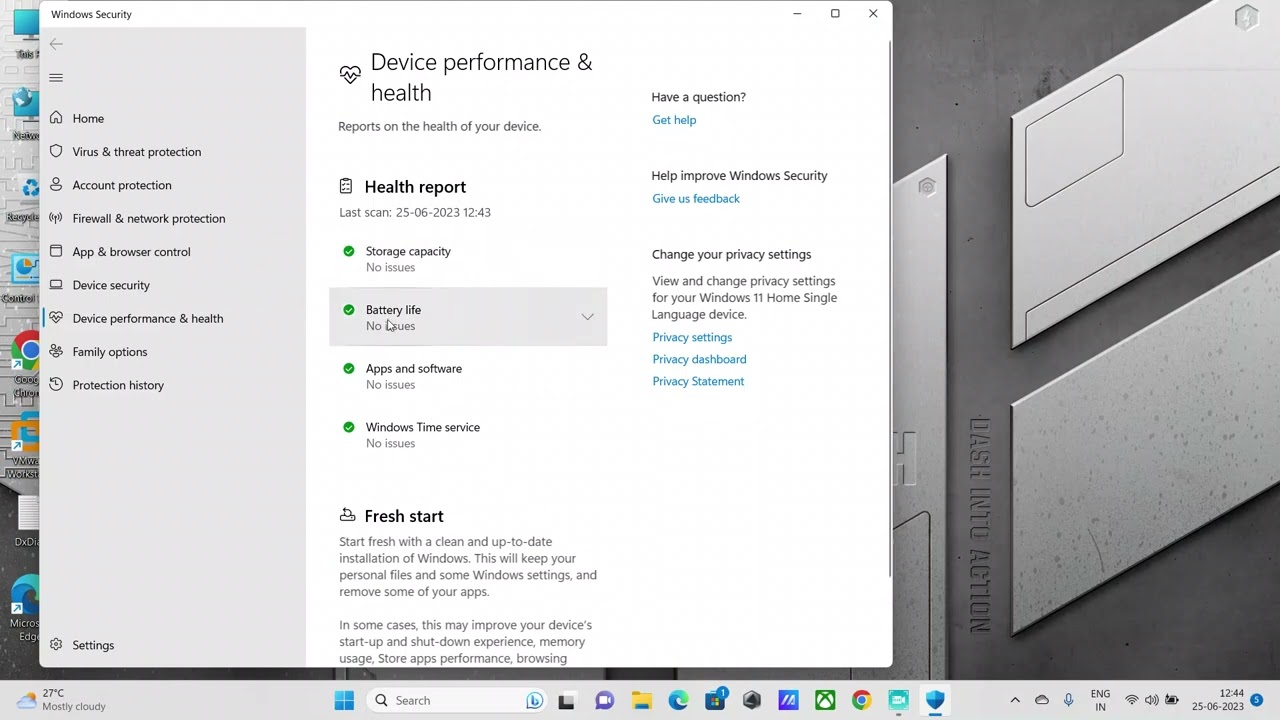Click the Last scan date text
The width and height of the screenshot is (1280, 720).
tap(415, 212)
